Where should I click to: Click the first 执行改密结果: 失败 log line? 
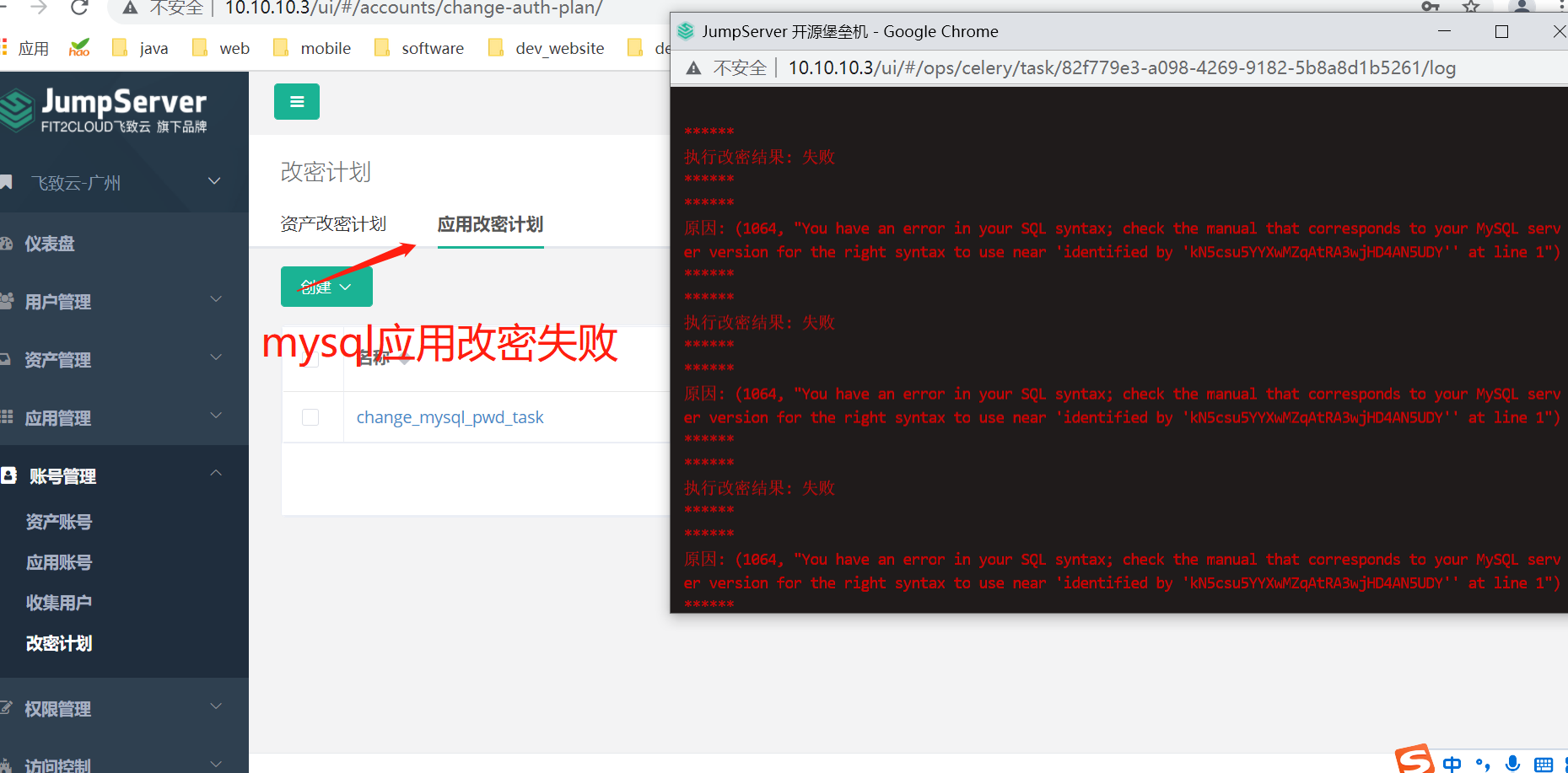point(759,157)
